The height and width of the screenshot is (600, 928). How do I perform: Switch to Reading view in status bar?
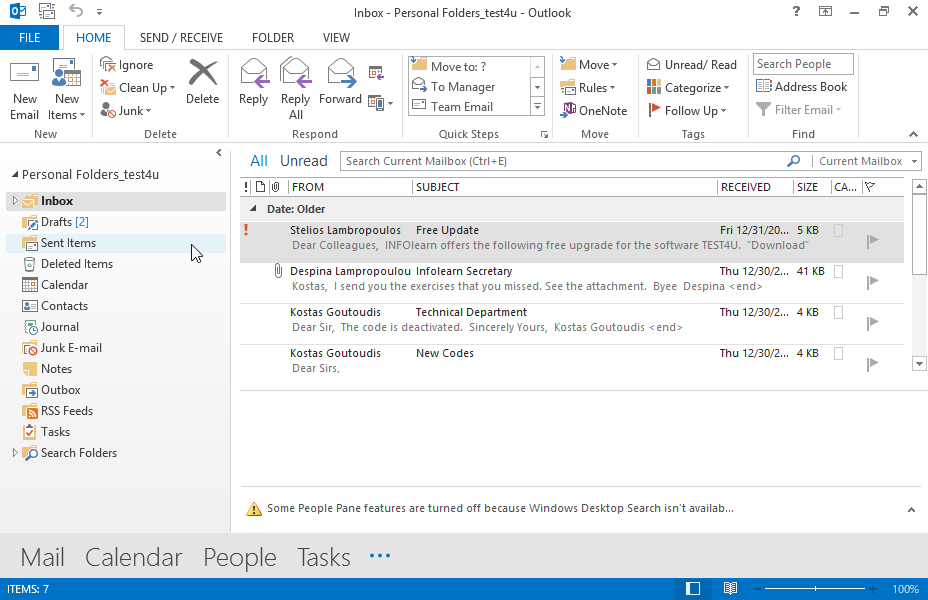[730, 589]
